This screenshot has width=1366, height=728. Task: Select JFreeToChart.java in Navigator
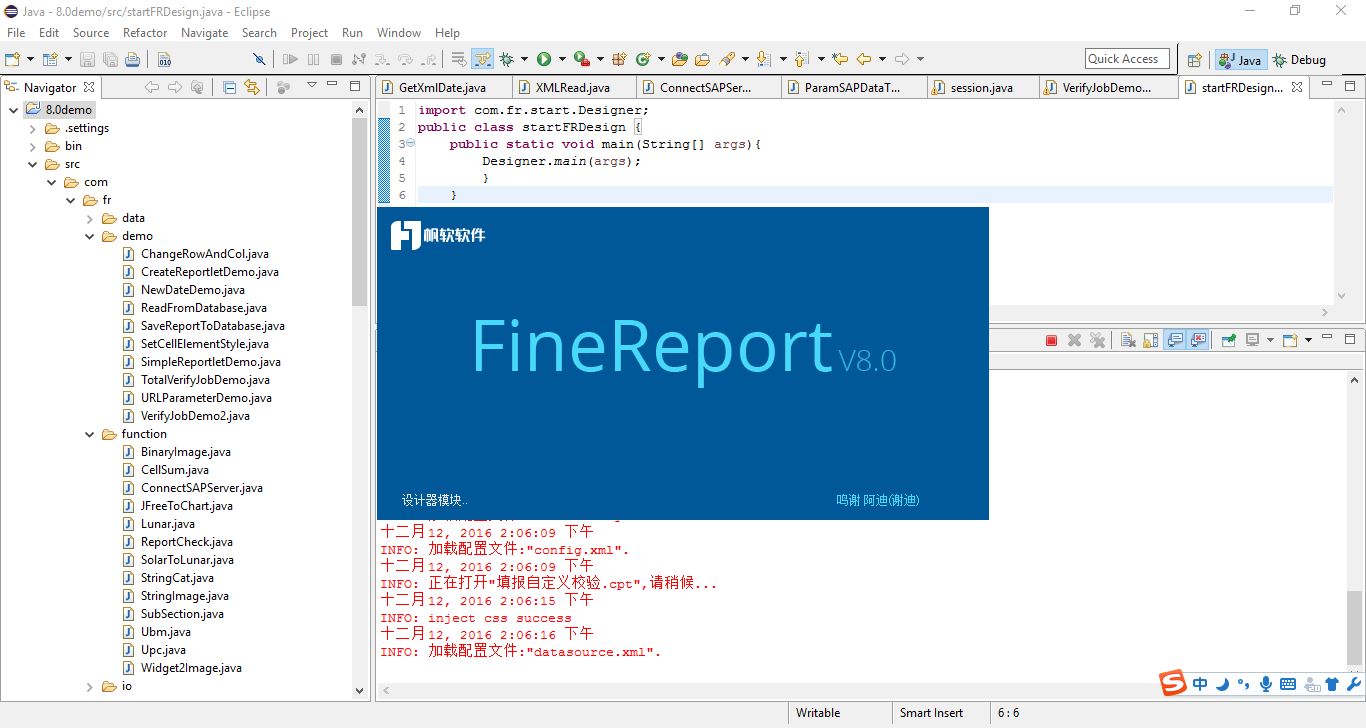[187, 506]
